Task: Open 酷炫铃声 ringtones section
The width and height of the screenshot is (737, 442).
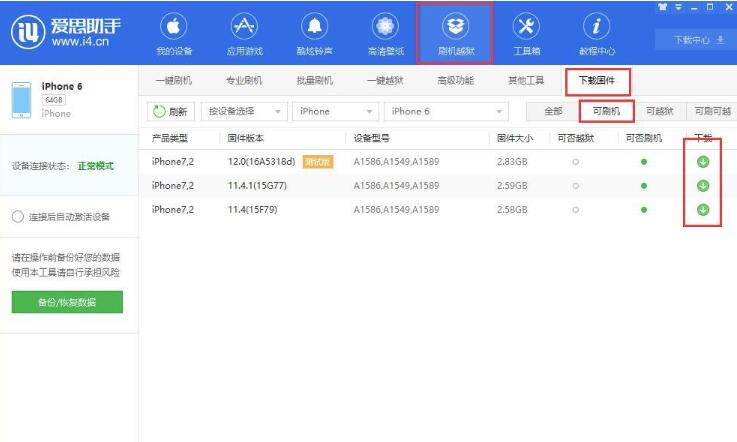Action: pos(314,34)
